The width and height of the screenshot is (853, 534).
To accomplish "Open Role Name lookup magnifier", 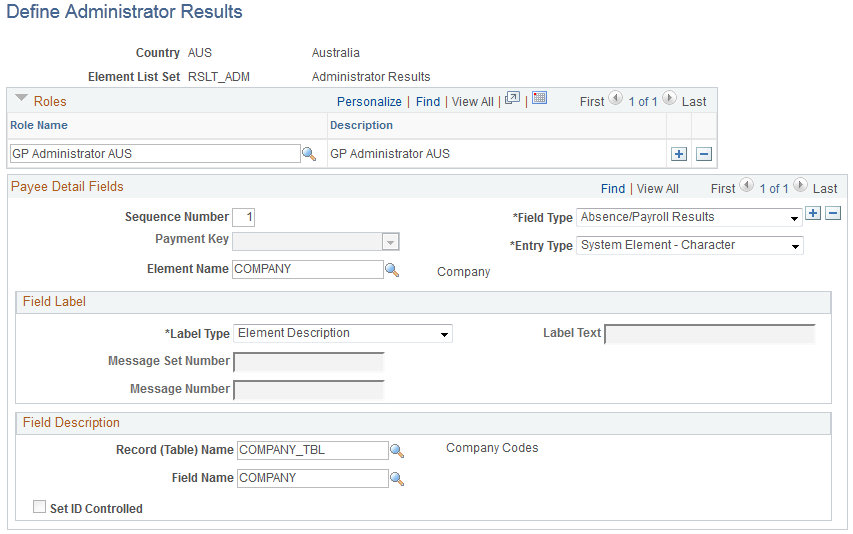I will click(308, 154).
